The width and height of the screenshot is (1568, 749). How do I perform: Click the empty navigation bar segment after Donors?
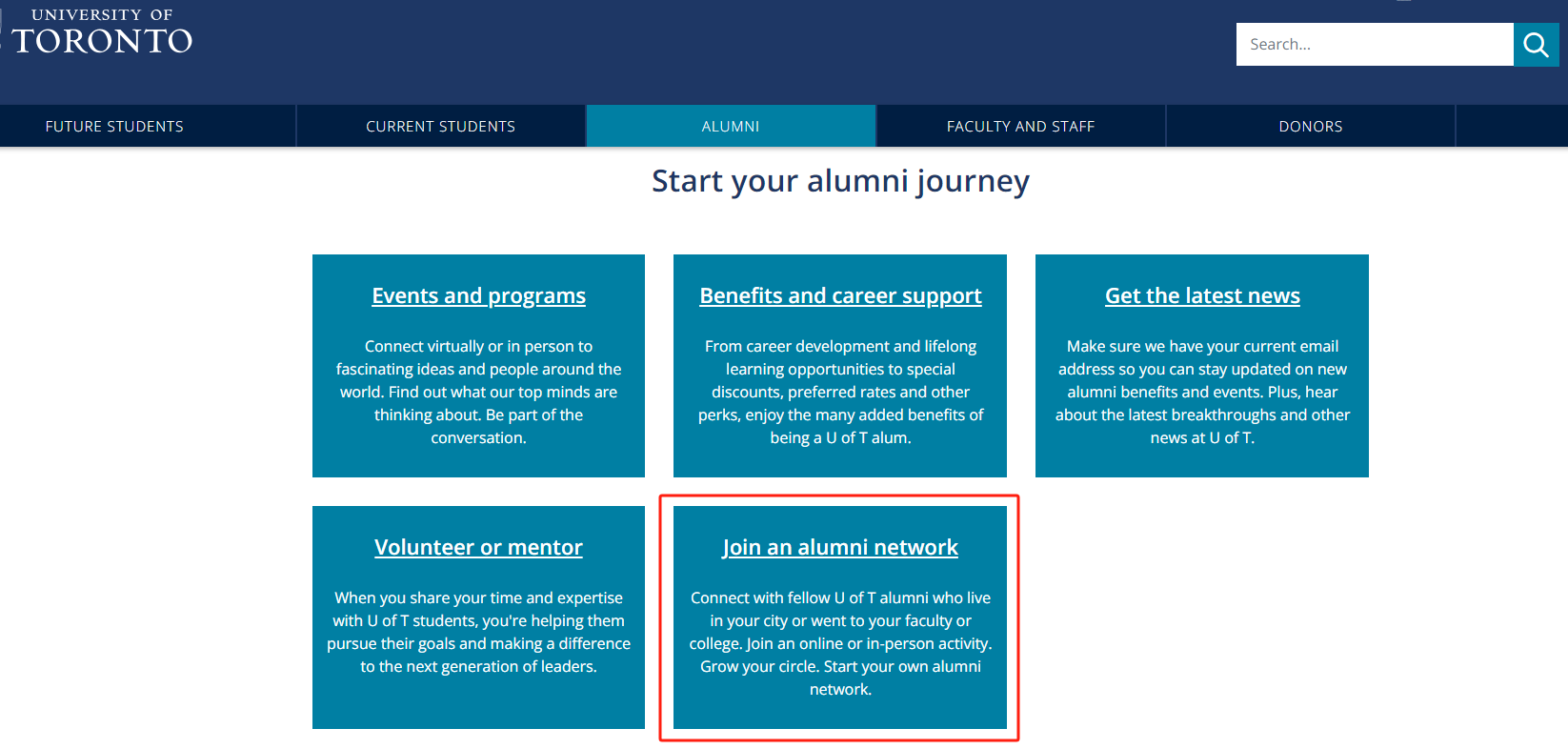[x=1512, y=126]
